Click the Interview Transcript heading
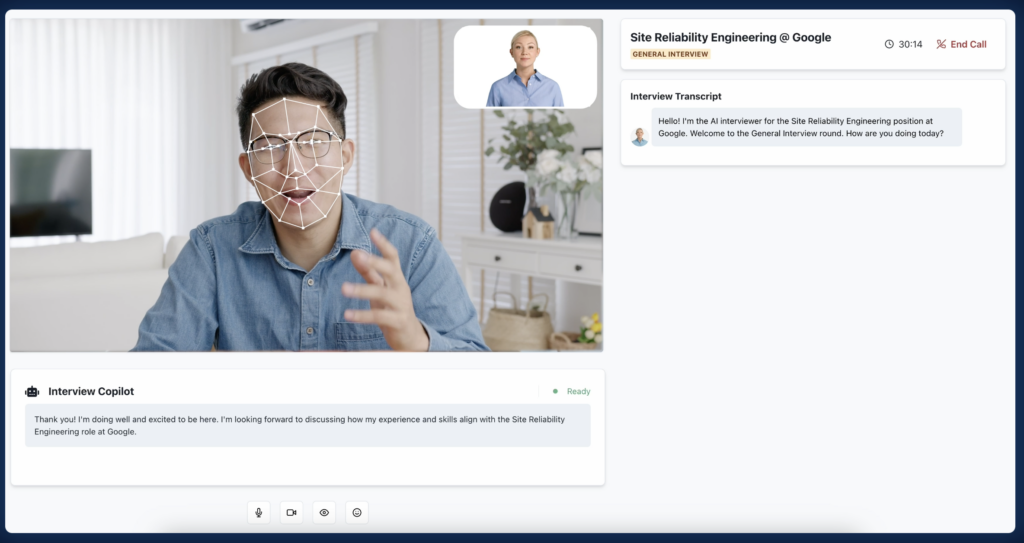Viewport: 1024px width, 543px height. (675, 96)
